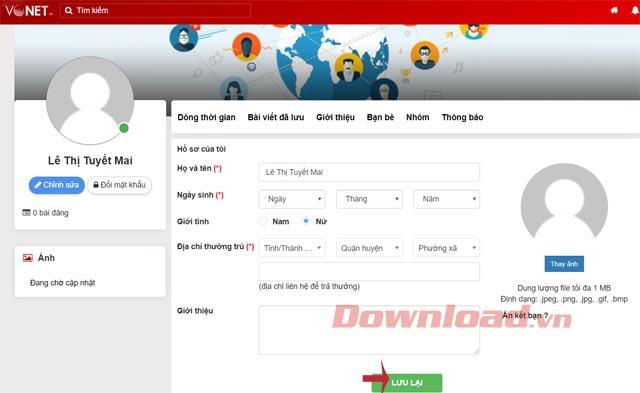Screen dimensions: 640x393
Task: Open notifications bell icon
Action: (x=635, y=10)
